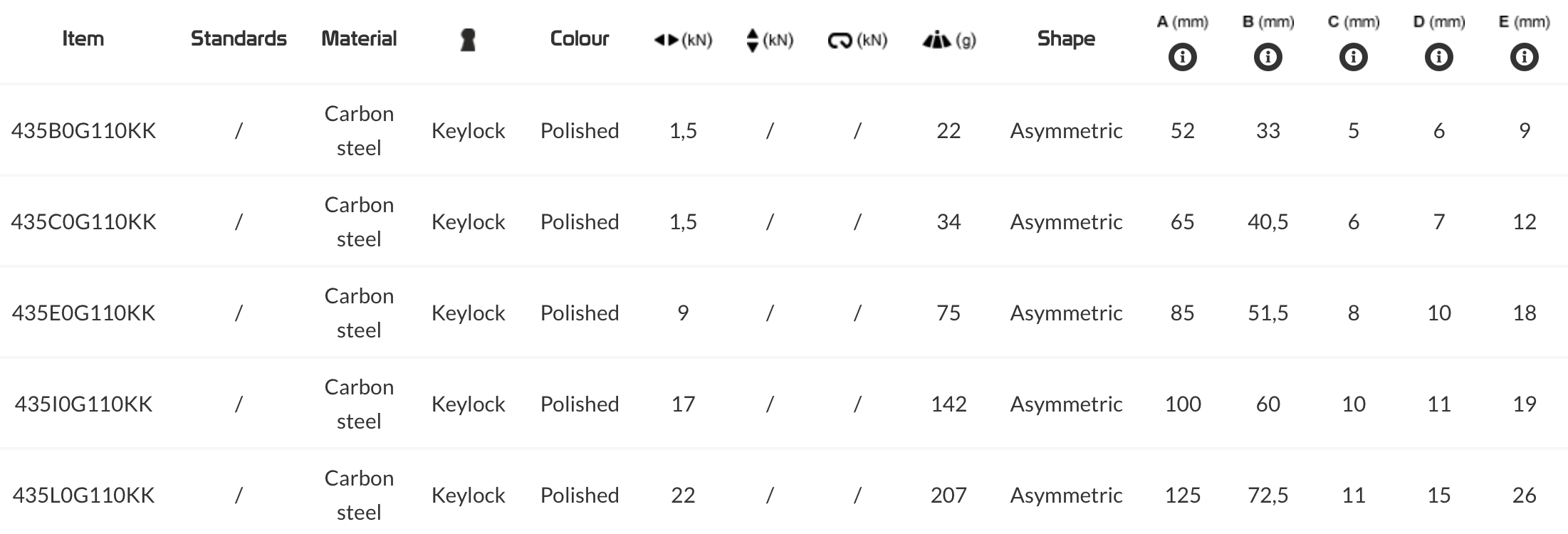
Task: Click the info icon under E (mm)
Action: pos(1524,57)
